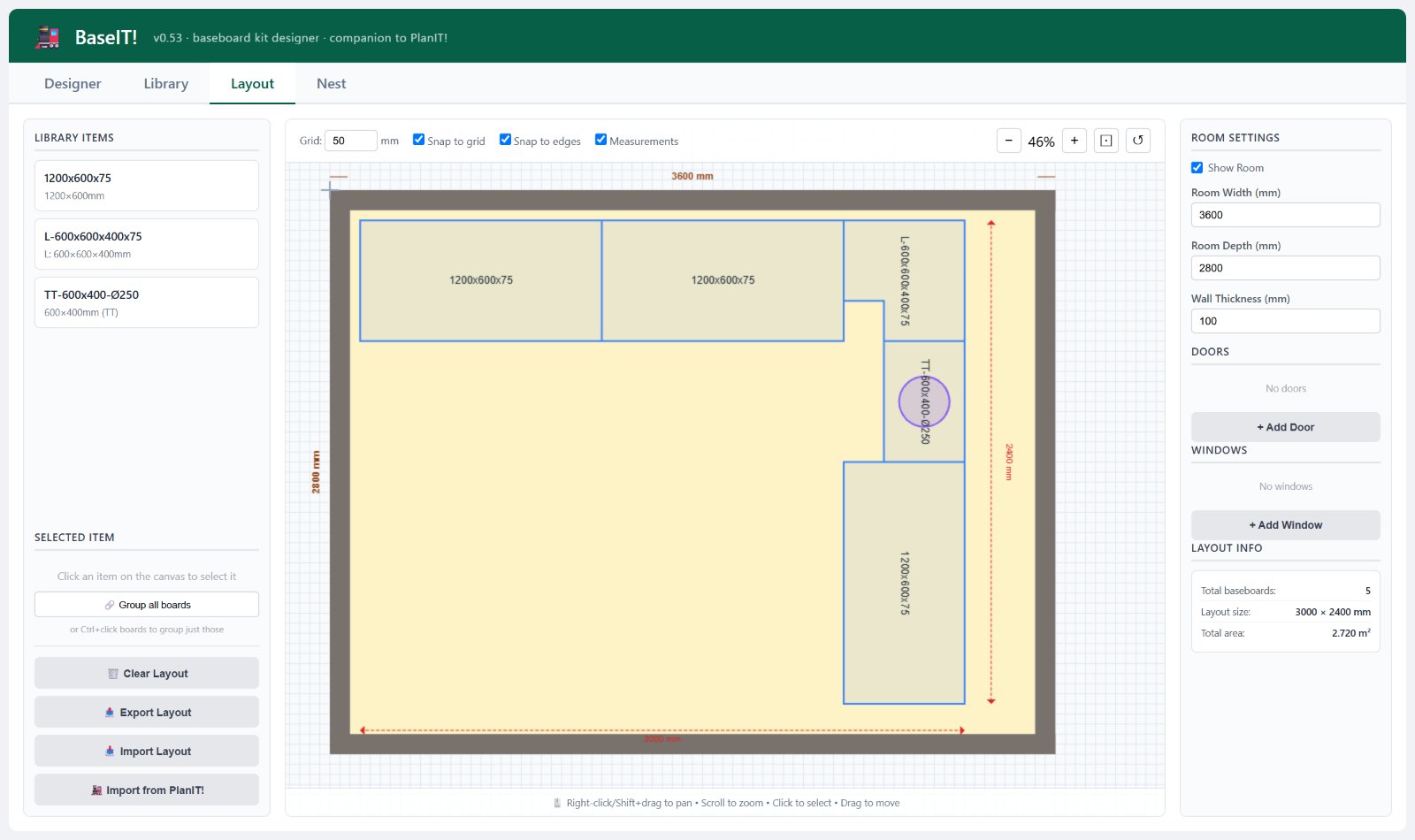Click the Room Depth input field
The height and width of the screenshot is (840, 1415).
click(1285, 268)
